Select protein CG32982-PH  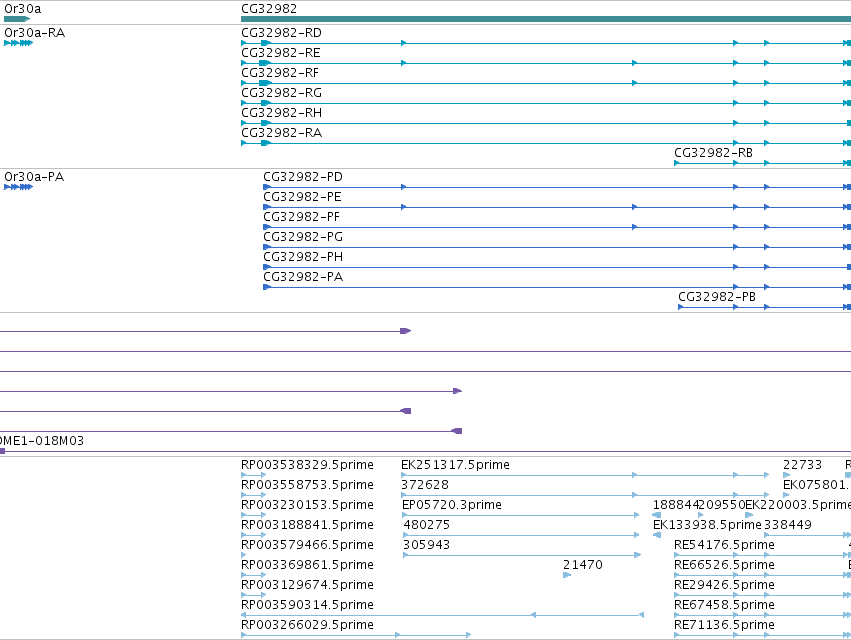[303, 257]
